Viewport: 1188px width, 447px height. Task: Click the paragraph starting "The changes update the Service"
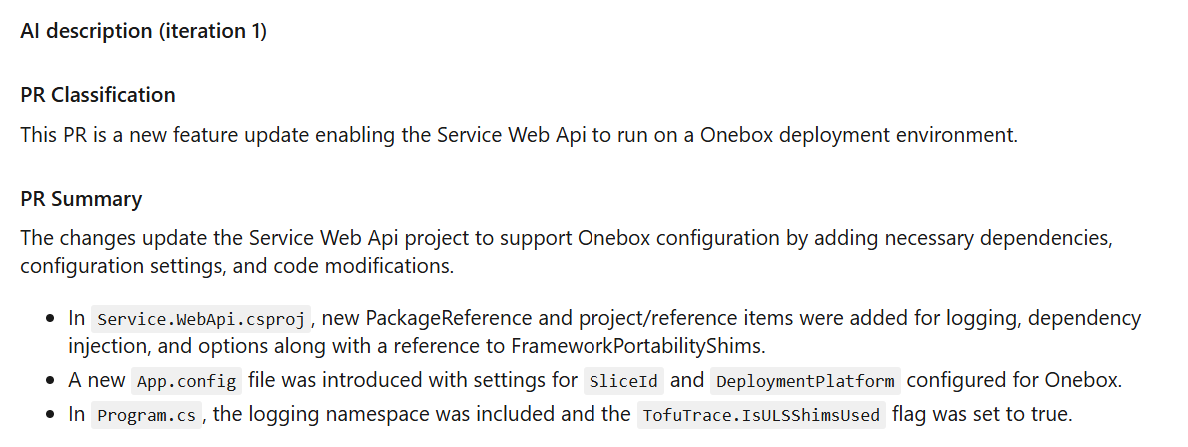pyautogui.click(x=565, y=252)
